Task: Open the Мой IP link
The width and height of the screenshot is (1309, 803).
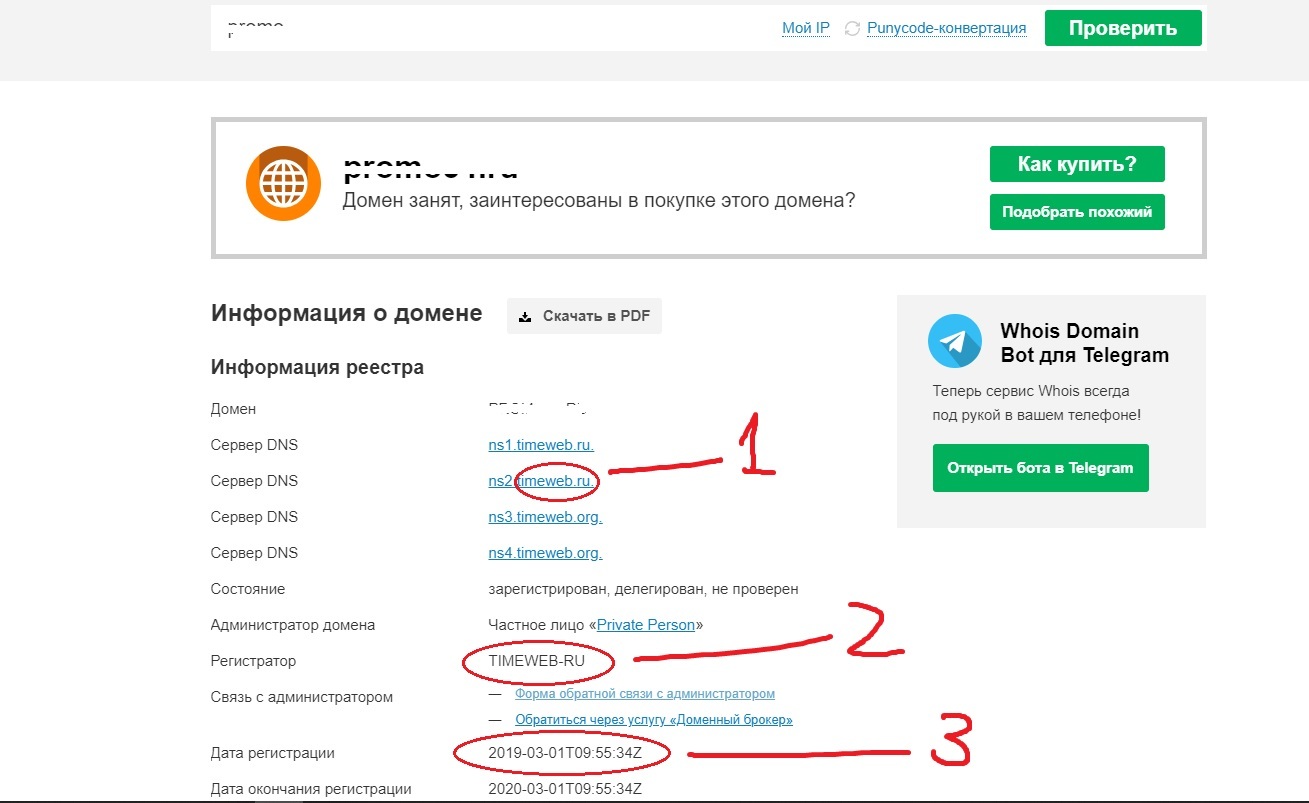Action: tap(806, 28)
